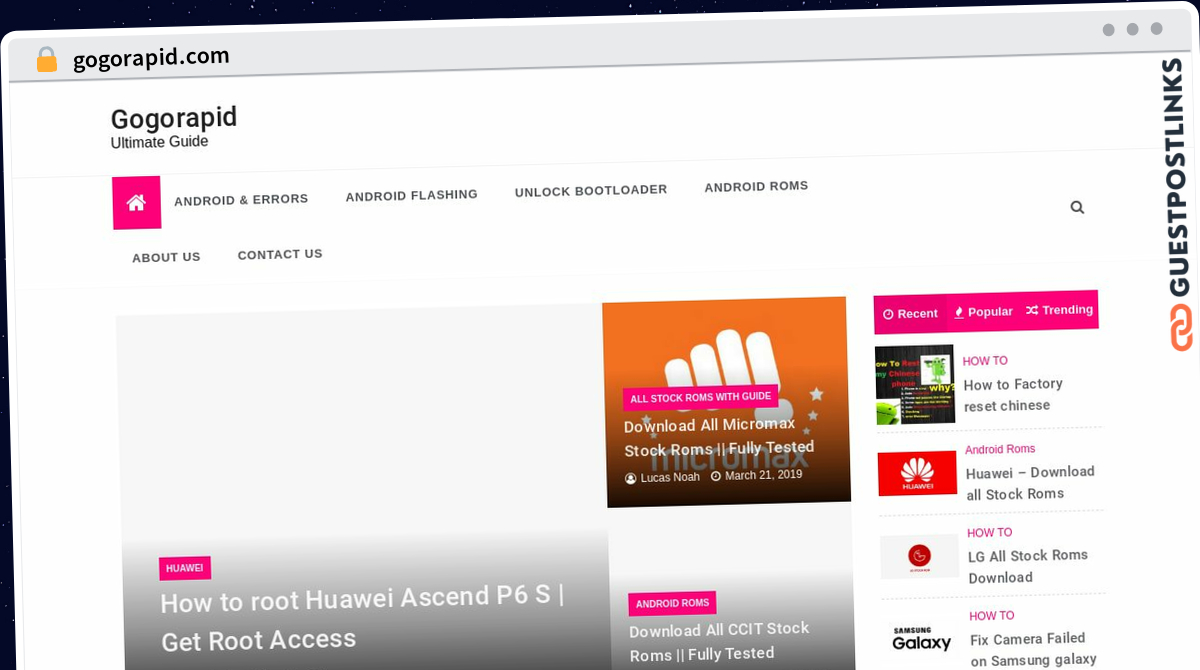The image size is (1200, 670).
Task: Open author Lucas Noah link
Action: pyautogui.click(x=670, y=477)
